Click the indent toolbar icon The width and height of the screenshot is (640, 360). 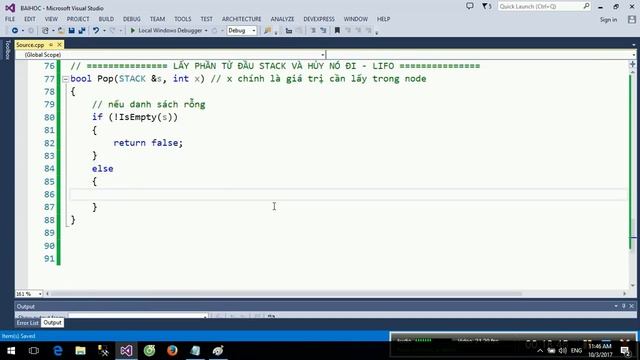tap(289, 31)
